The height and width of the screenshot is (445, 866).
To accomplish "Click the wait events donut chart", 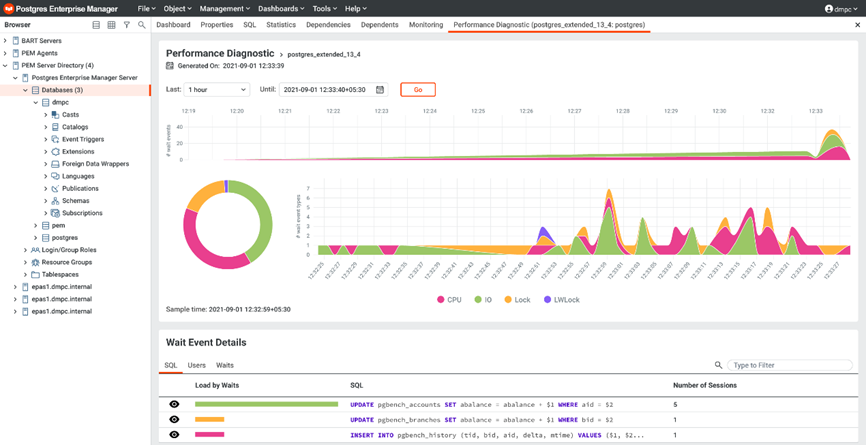I will click(x=228, y=224).
